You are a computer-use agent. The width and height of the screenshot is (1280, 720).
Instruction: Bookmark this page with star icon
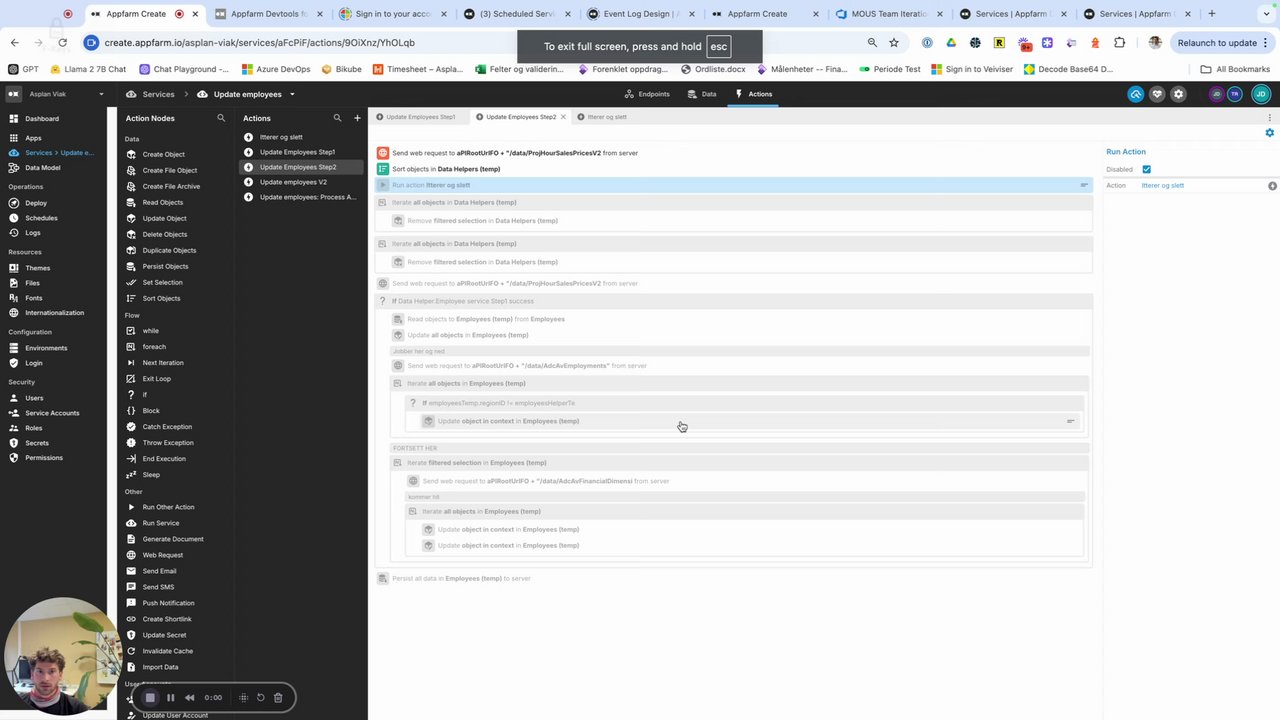pyautogui.click(x=894, y=43)
